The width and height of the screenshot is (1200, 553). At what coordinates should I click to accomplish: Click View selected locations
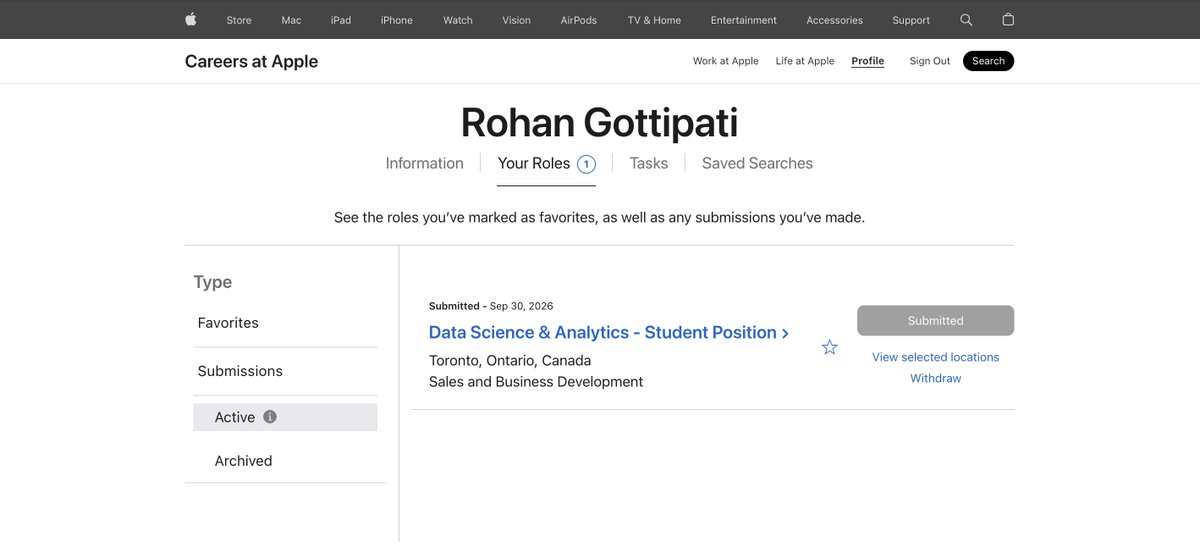[x=935, y=357]
